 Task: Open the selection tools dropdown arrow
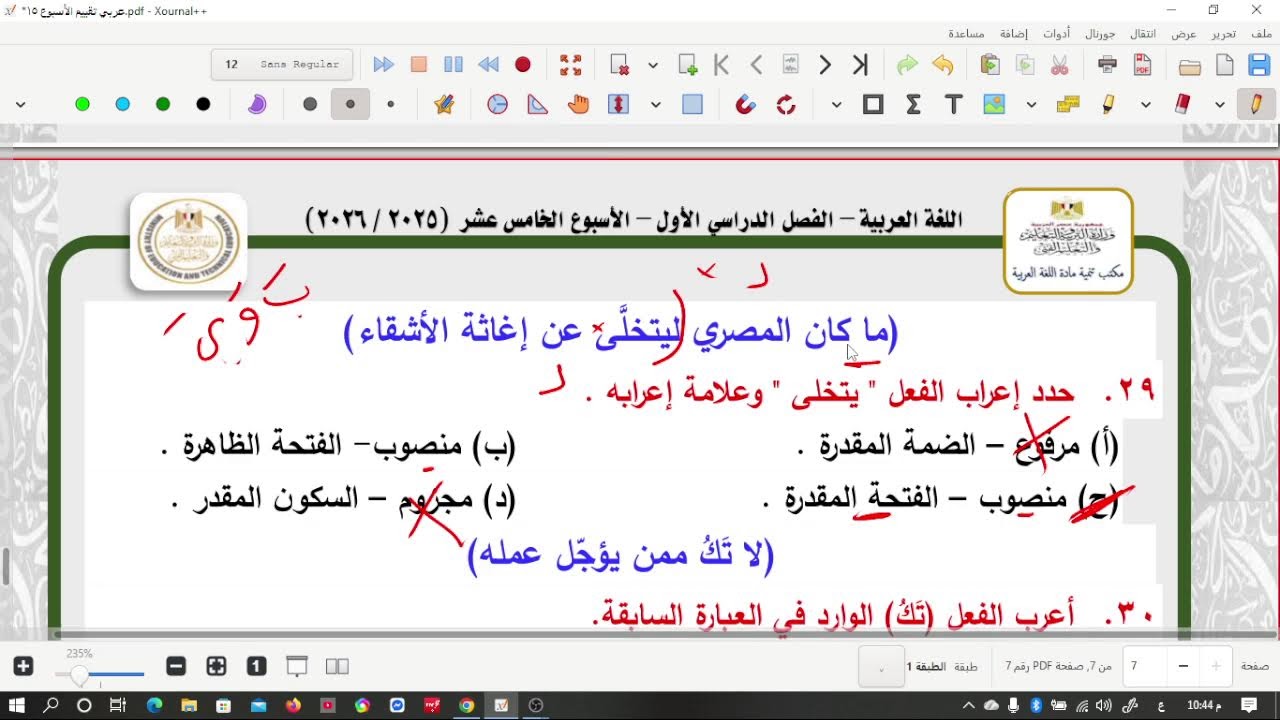tap(655, 104)
